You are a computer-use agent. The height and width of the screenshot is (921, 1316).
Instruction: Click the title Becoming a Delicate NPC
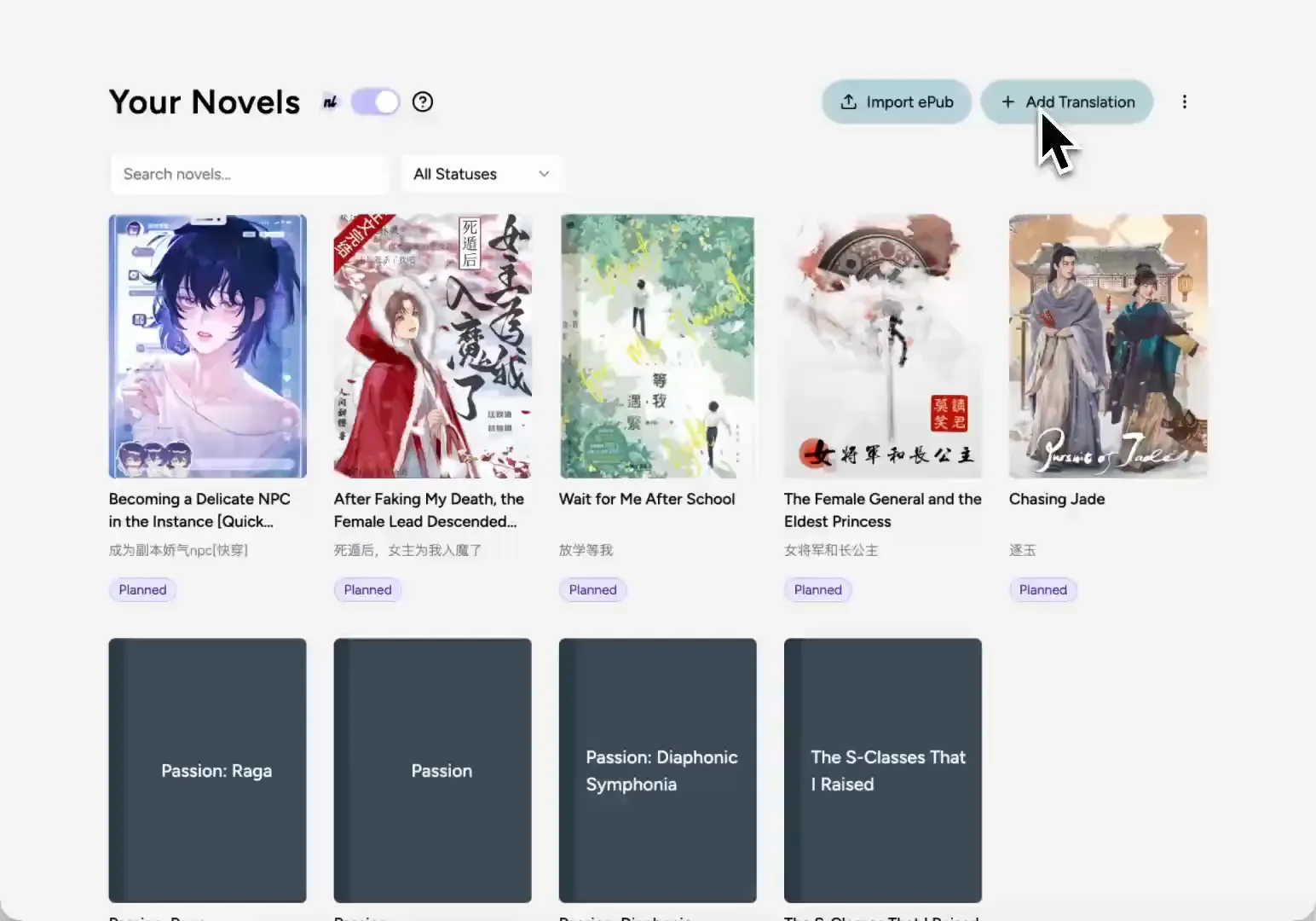click(199, 510)
